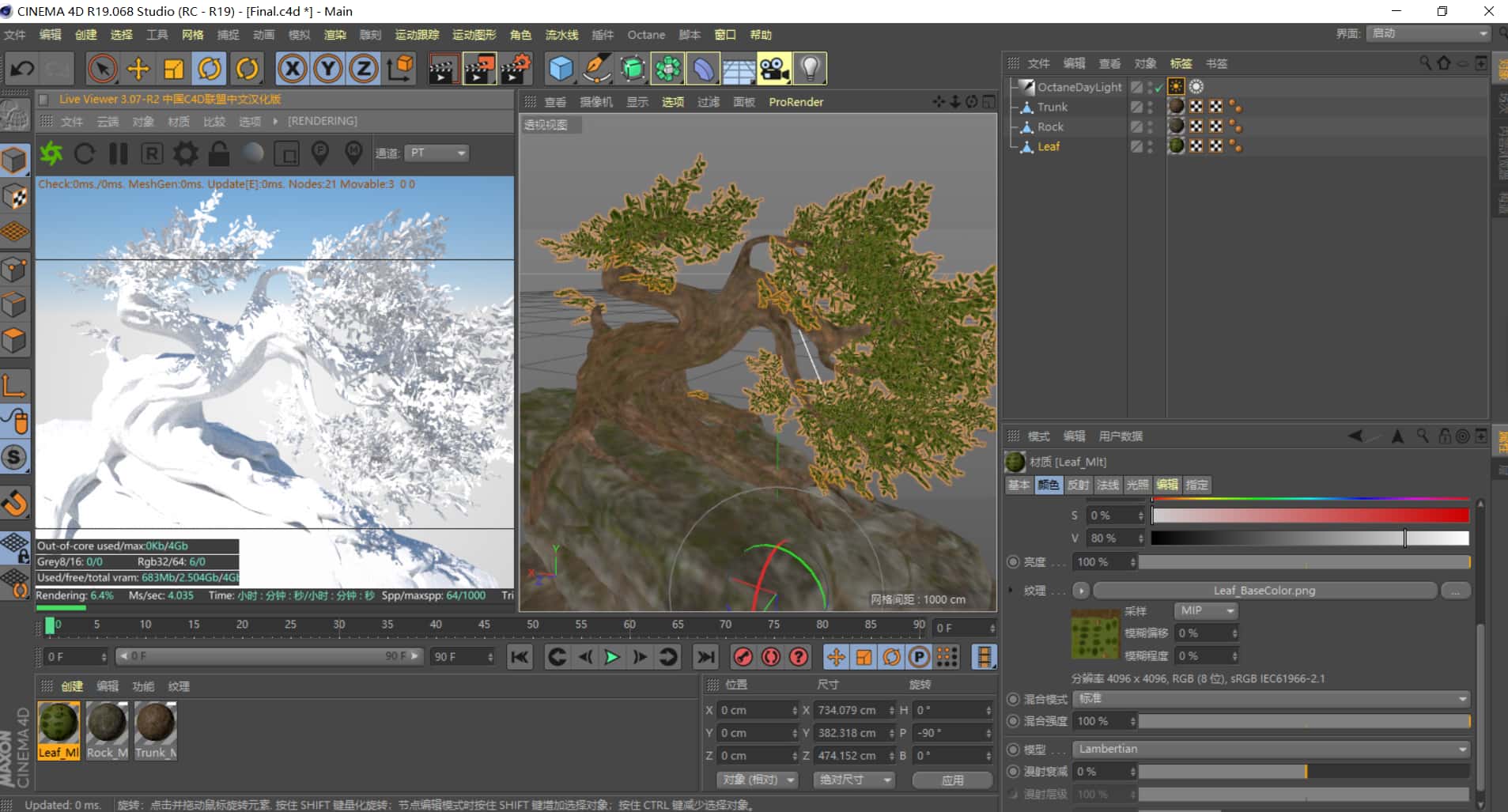Open the 混合模式 标准 dropdown
The image size is (1508, 812).
(1272, 699)
